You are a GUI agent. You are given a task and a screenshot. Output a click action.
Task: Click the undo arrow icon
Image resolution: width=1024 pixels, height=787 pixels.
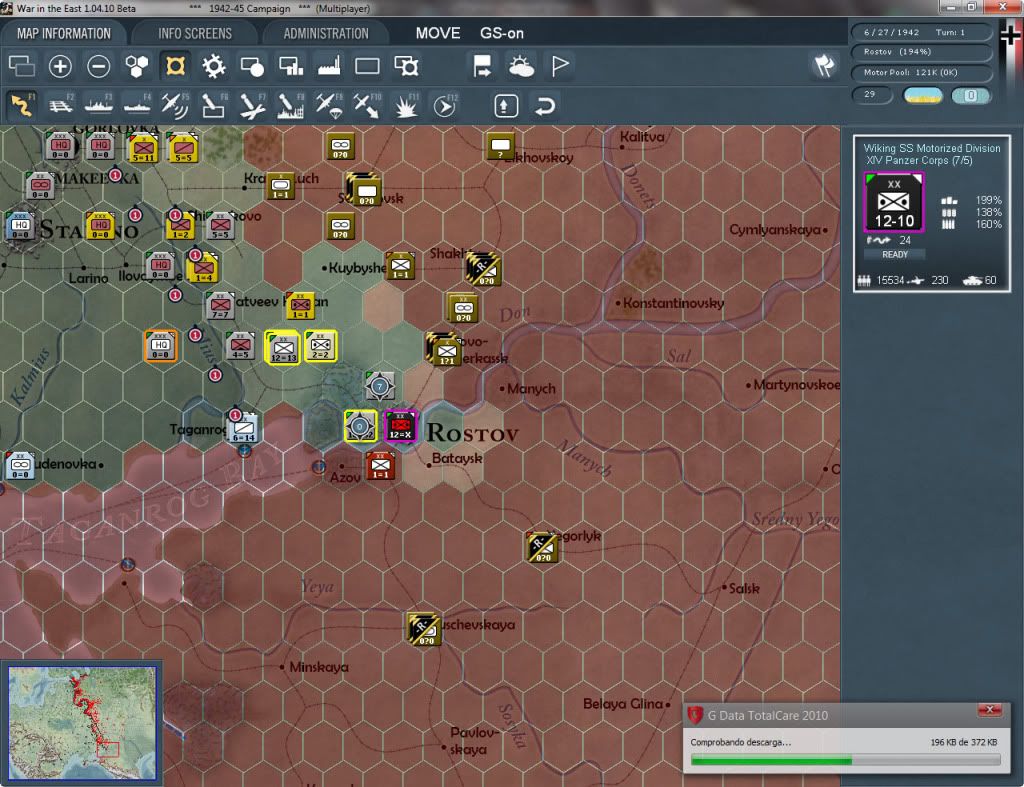(545, 105)
